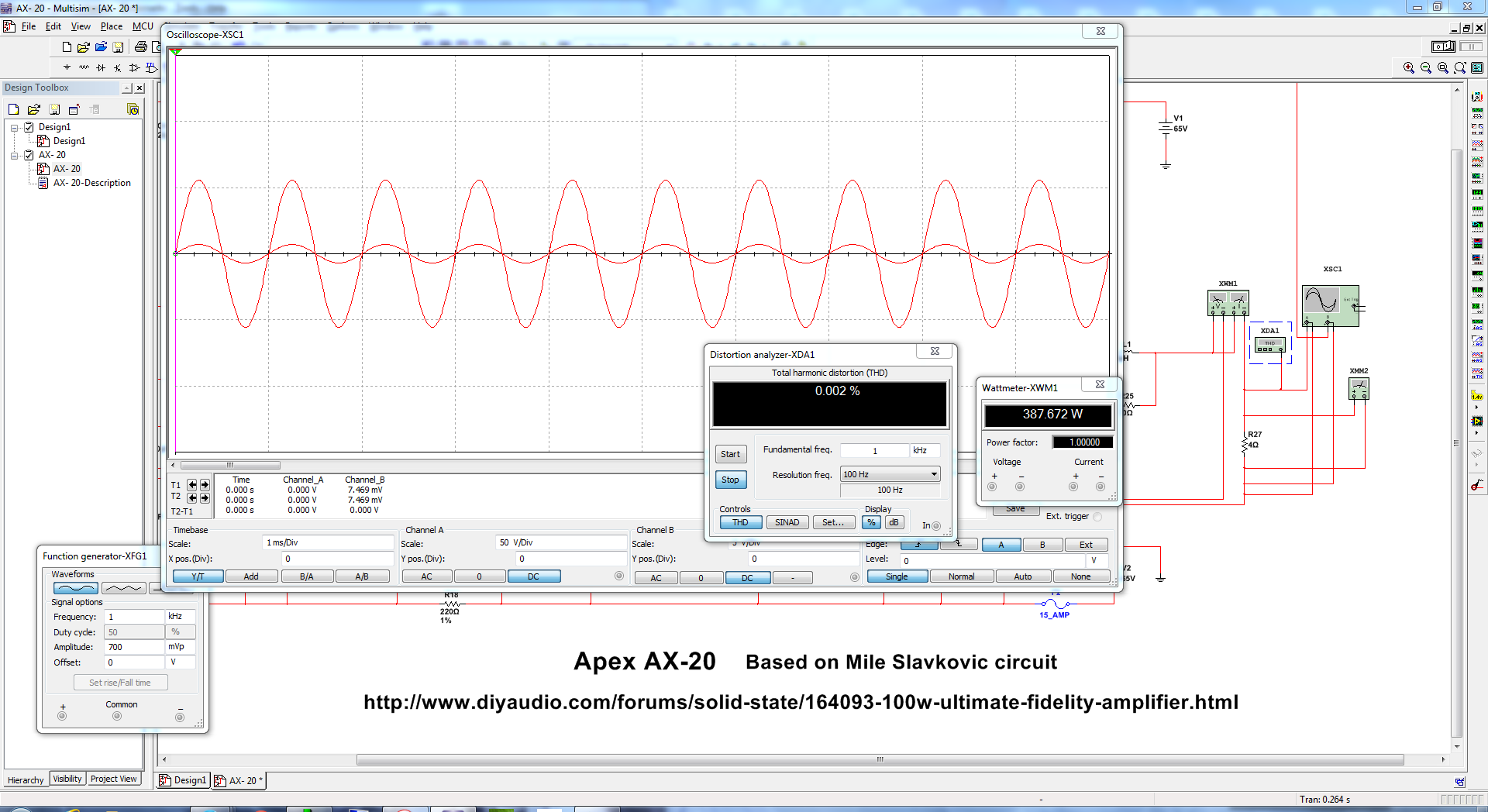Screen dimensions: 1488x812
Task: Click Close design icon in Design Toolbox
Action: (x=74, y=109)
